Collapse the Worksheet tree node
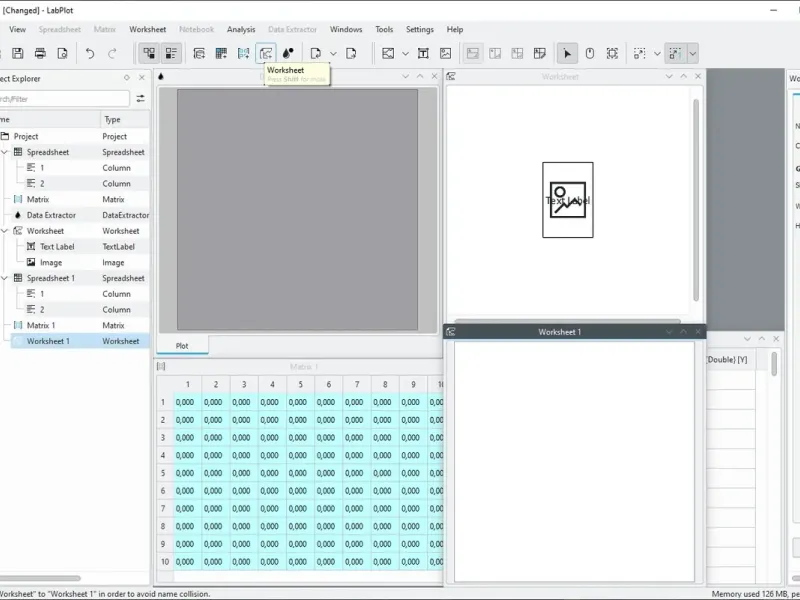Screen dimensions: 800x600 (x=5, y=231)
